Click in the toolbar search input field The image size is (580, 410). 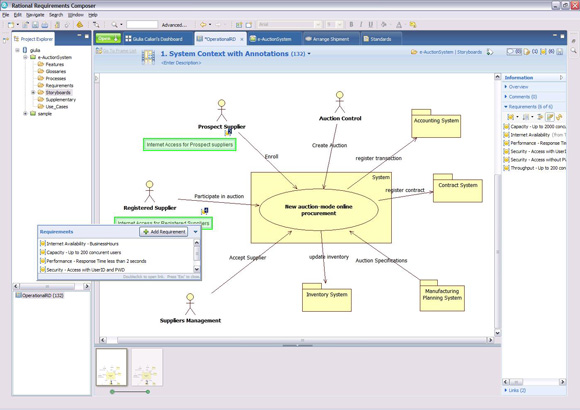142,24
